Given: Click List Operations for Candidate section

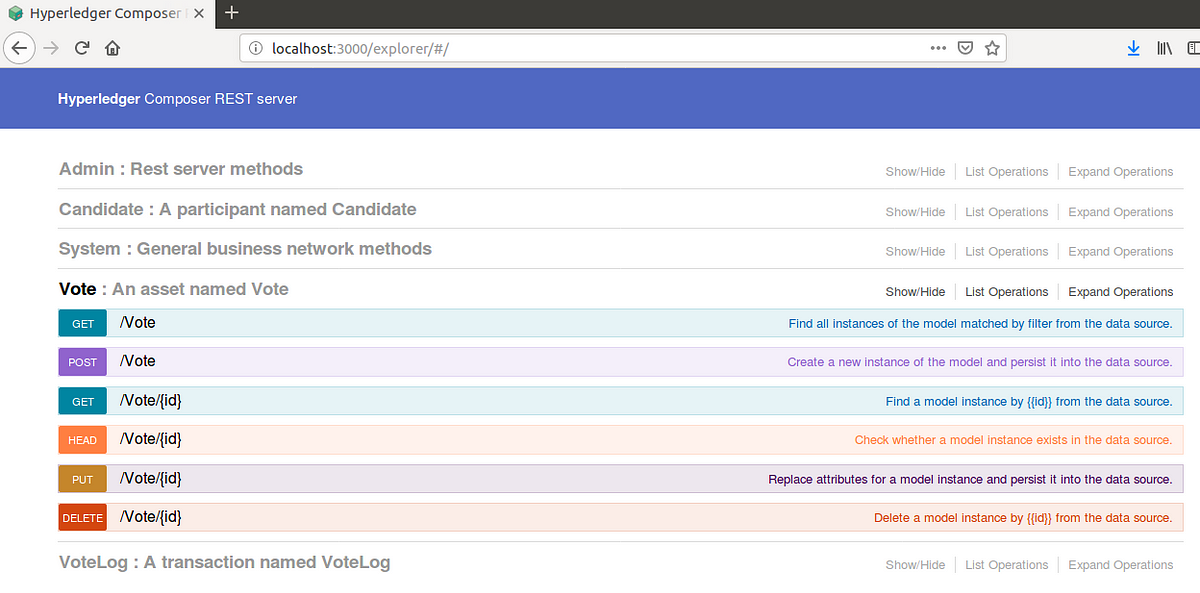Looking at the screenshot, I should (x=1006, y=212).
